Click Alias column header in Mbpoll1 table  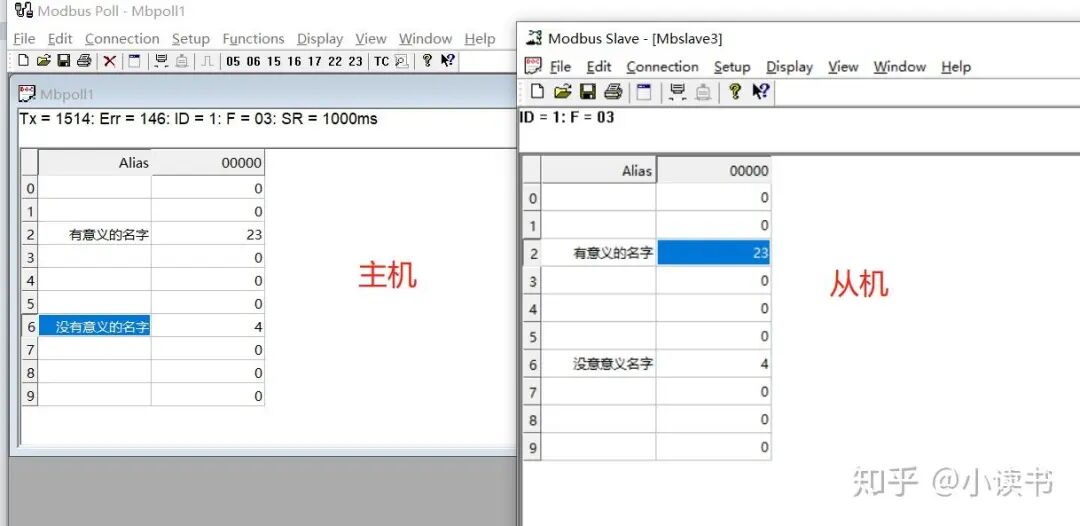95,163
